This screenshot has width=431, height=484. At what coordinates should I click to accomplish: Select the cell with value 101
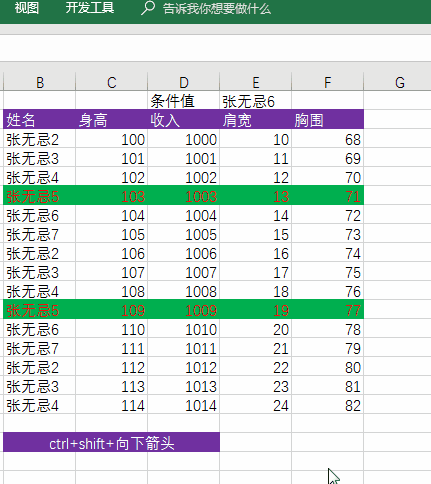(112, 158)
